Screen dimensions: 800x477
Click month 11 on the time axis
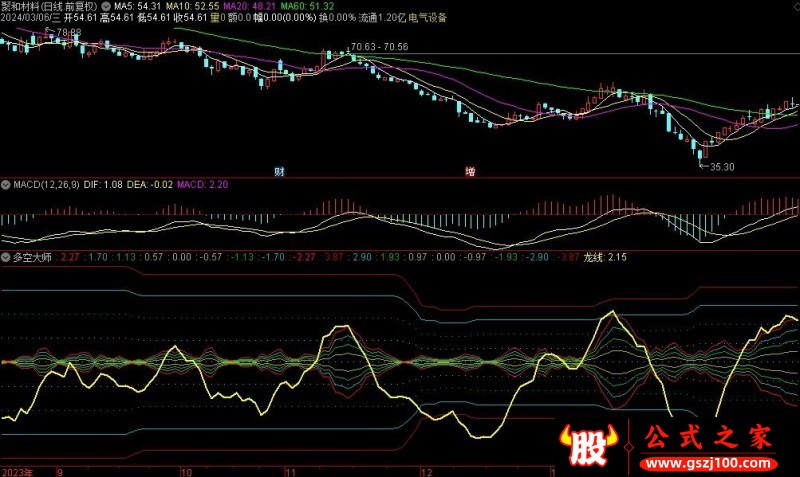click(x=291, y=469)
